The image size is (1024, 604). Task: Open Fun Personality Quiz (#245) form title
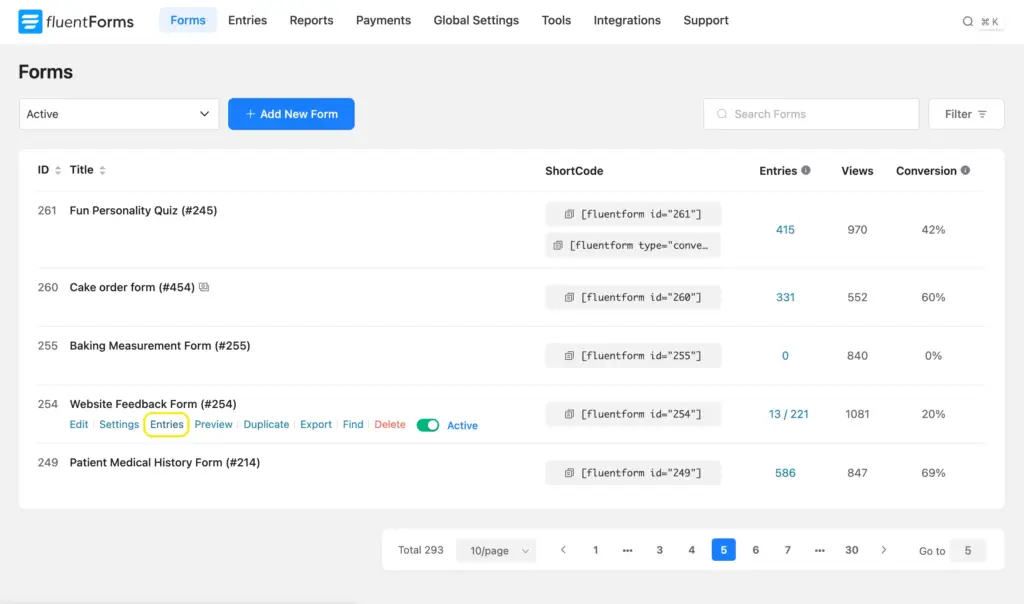coord(143,210)
